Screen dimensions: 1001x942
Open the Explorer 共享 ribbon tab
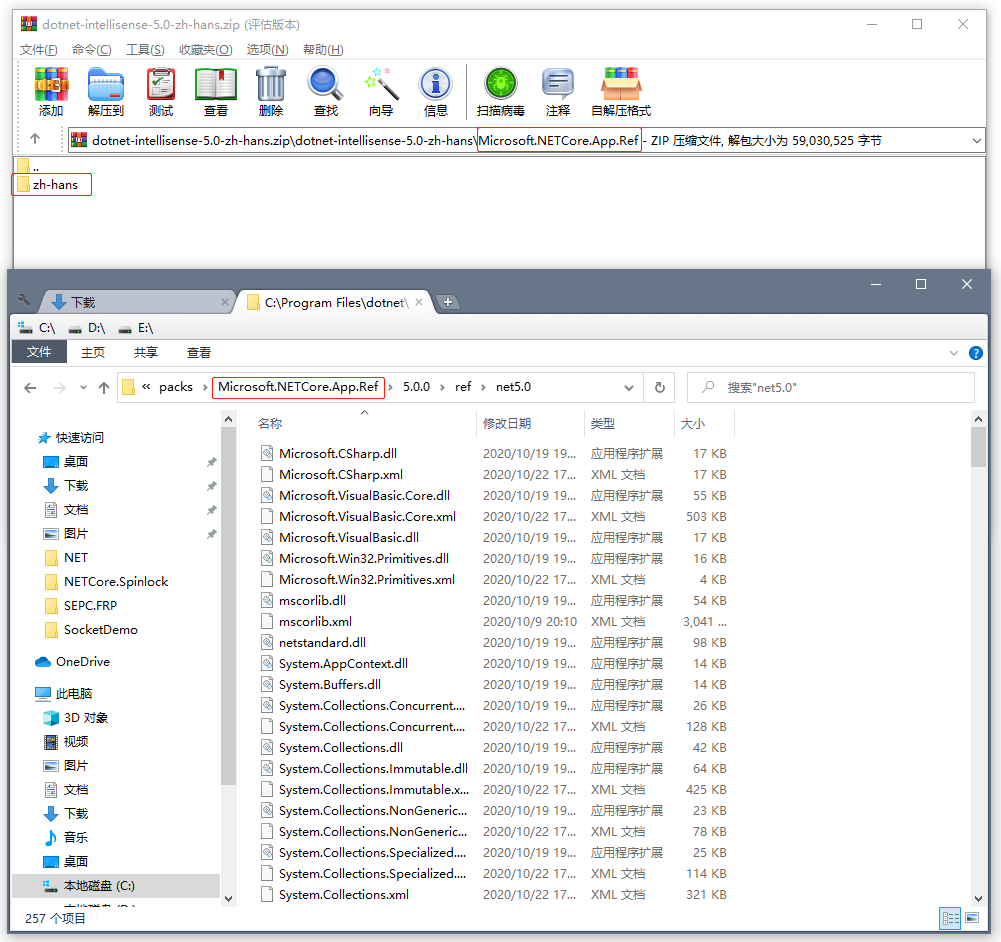146,352
